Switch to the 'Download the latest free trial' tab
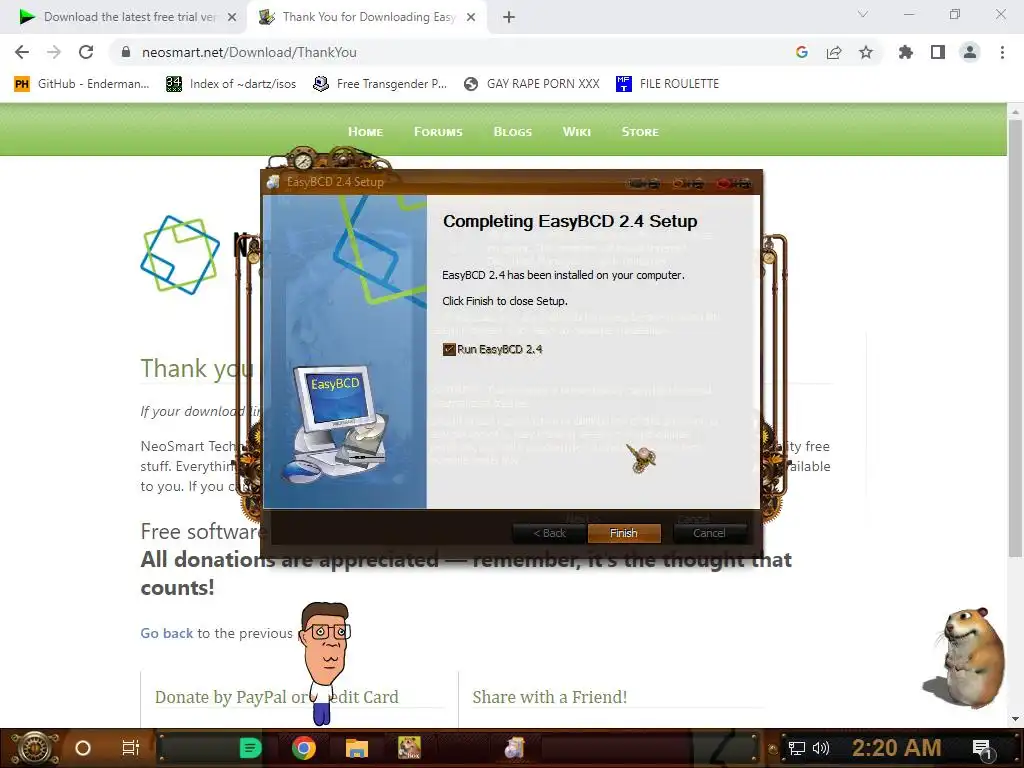The image size is (1024, 768). (129, 17)
